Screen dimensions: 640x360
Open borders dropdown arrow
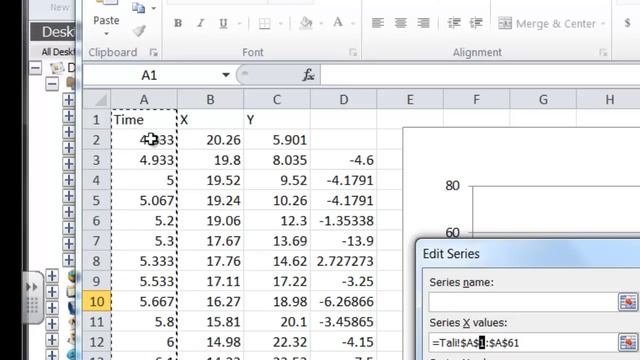pyautogui.click(x=280, y=24)
